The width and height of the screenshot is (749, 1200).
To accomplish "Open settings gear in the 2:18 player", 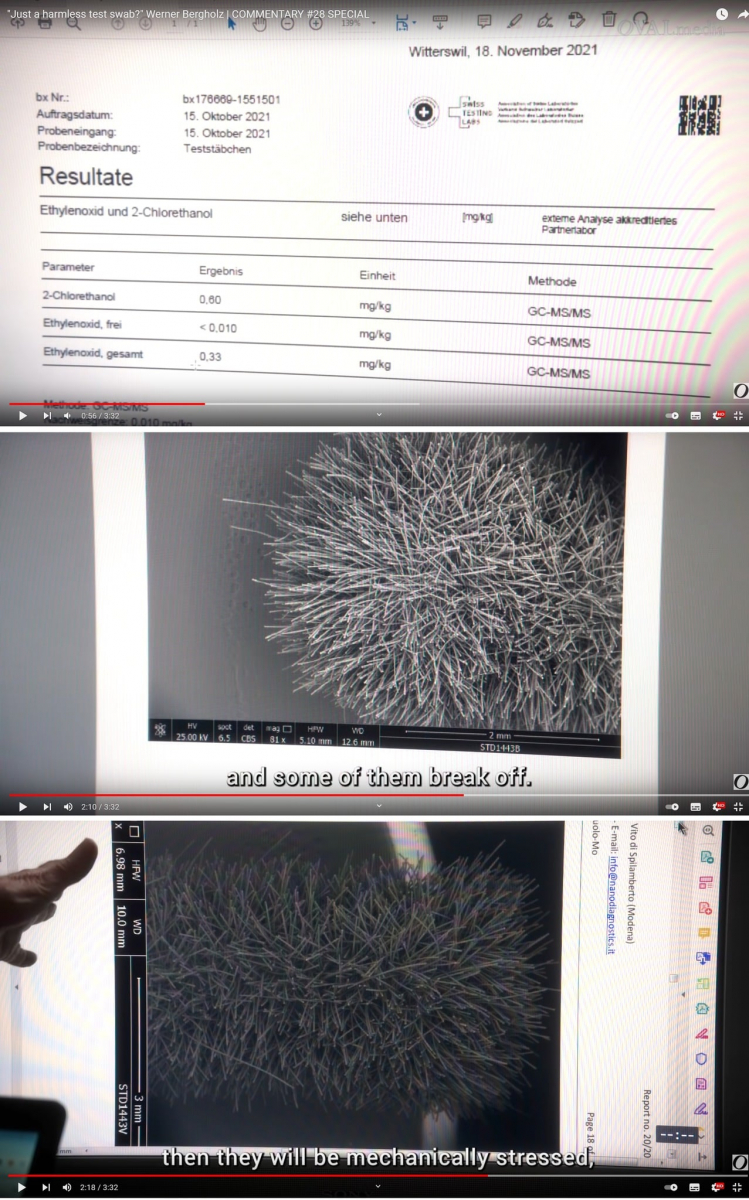I will coord(717,1187).
